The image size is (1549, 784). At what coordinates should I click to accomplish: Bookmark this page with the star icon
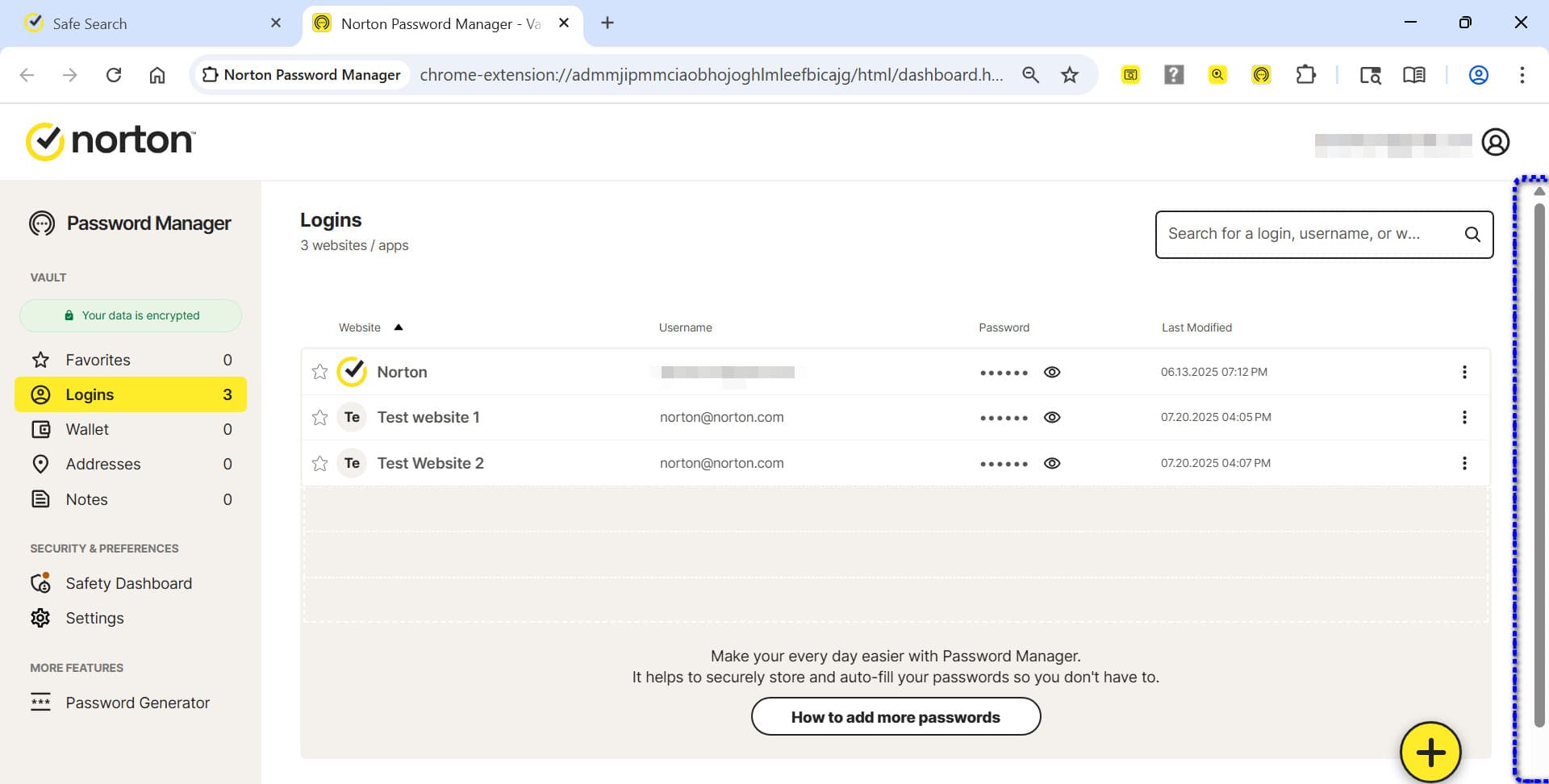pyautogui.click(x=1069, y=75)
